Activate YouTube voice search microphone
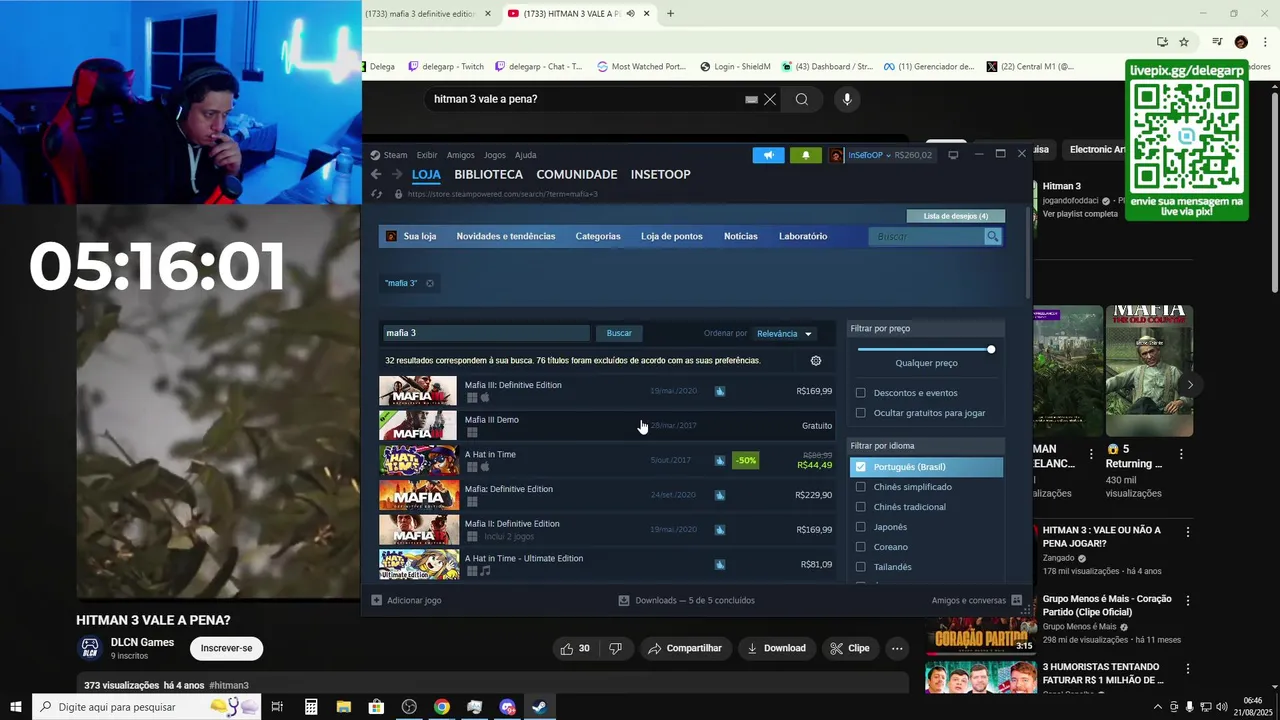The image size is (1280, 720). [x=847, y=99]
